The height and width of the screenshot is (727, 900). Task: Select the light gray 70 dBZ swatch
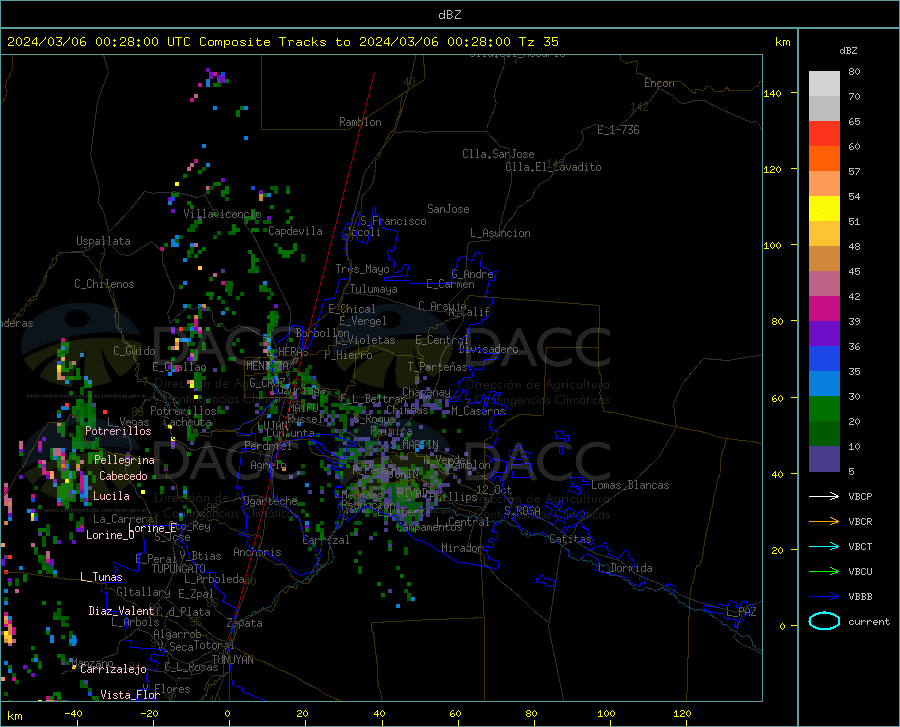pos(824,84)
